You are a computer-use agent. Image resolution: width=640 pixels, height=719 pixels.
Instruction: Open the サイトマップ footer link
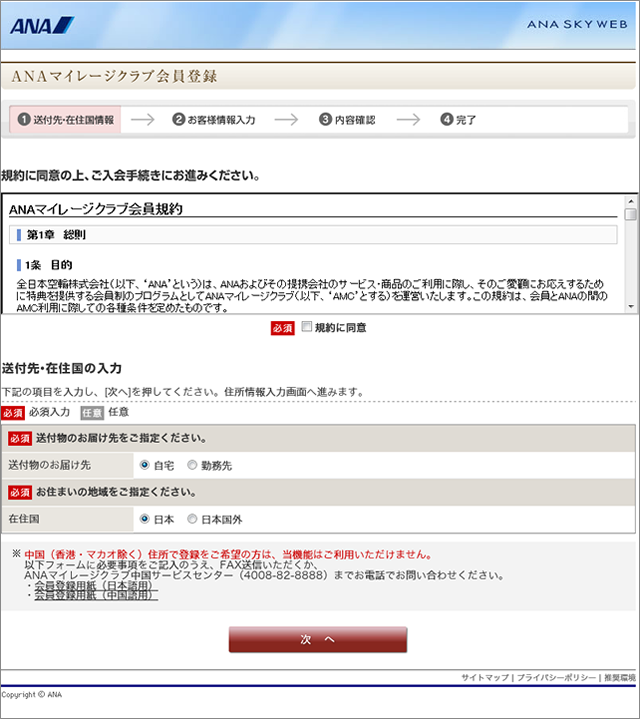point(485,677)
